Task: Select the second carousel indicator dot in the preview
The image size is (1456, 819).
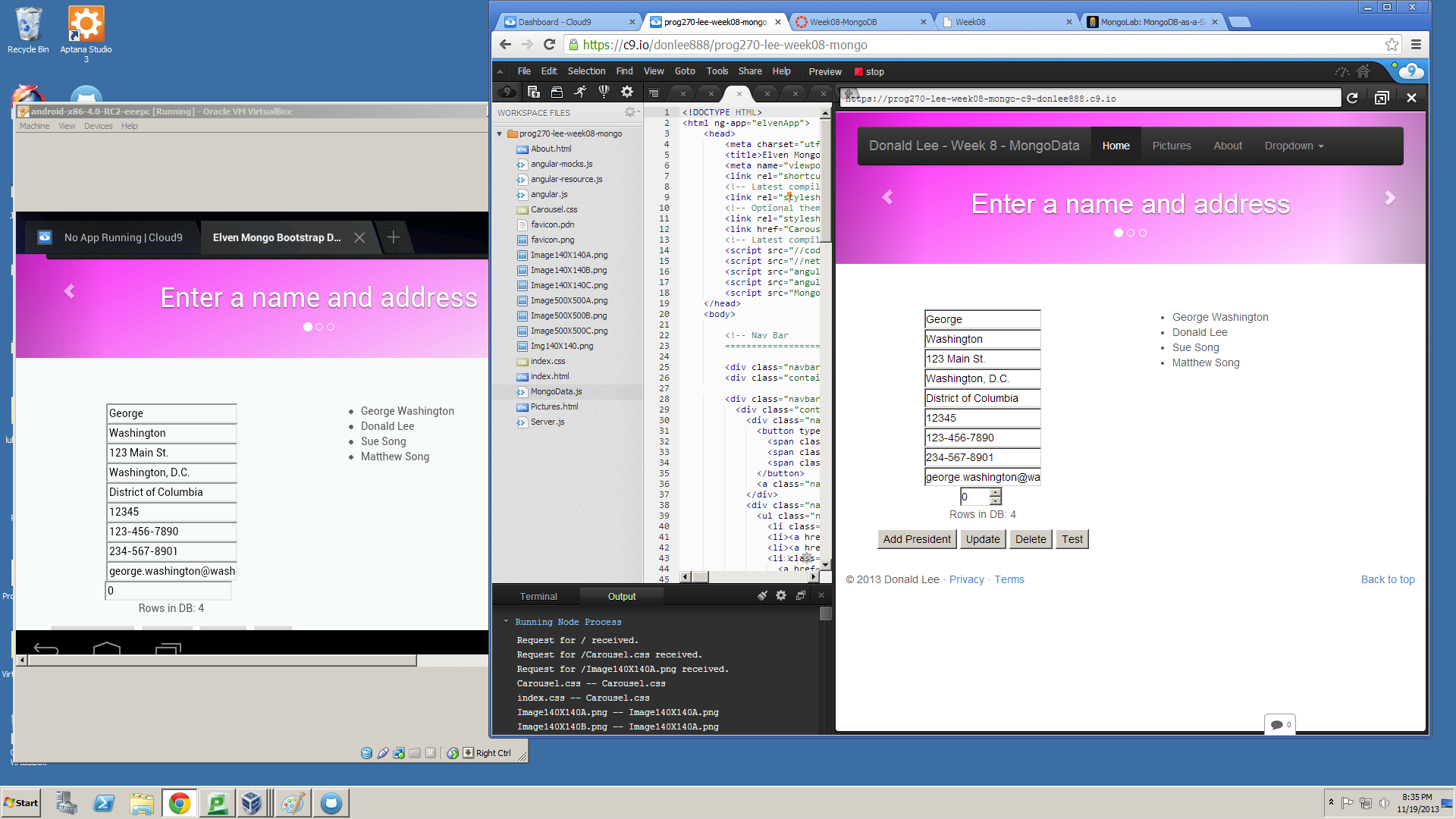Action: pyautogui.click(x=1131, y=233)
